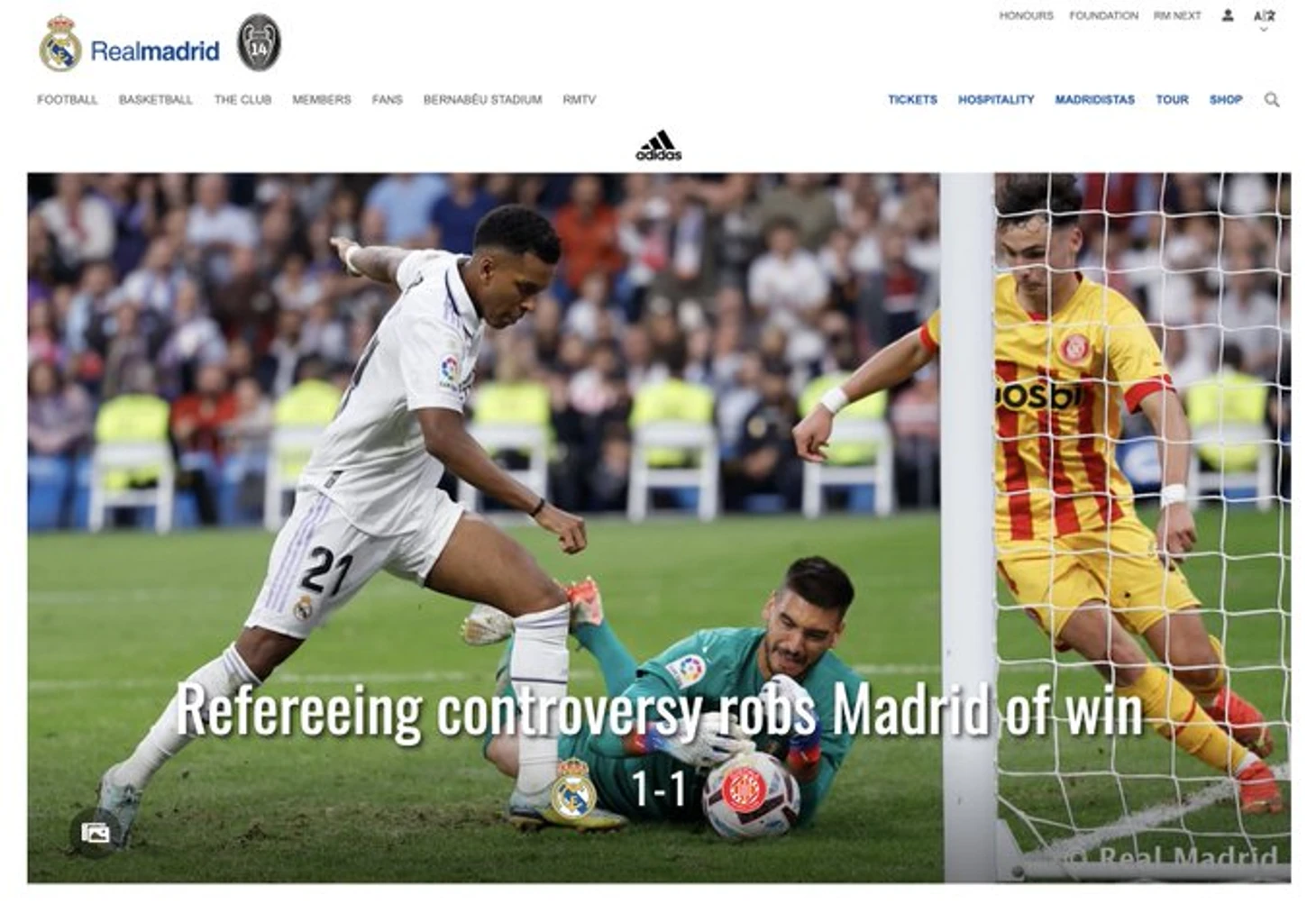
Task: Open the Refereeing controversy headline article
Action: coord(659,711)
